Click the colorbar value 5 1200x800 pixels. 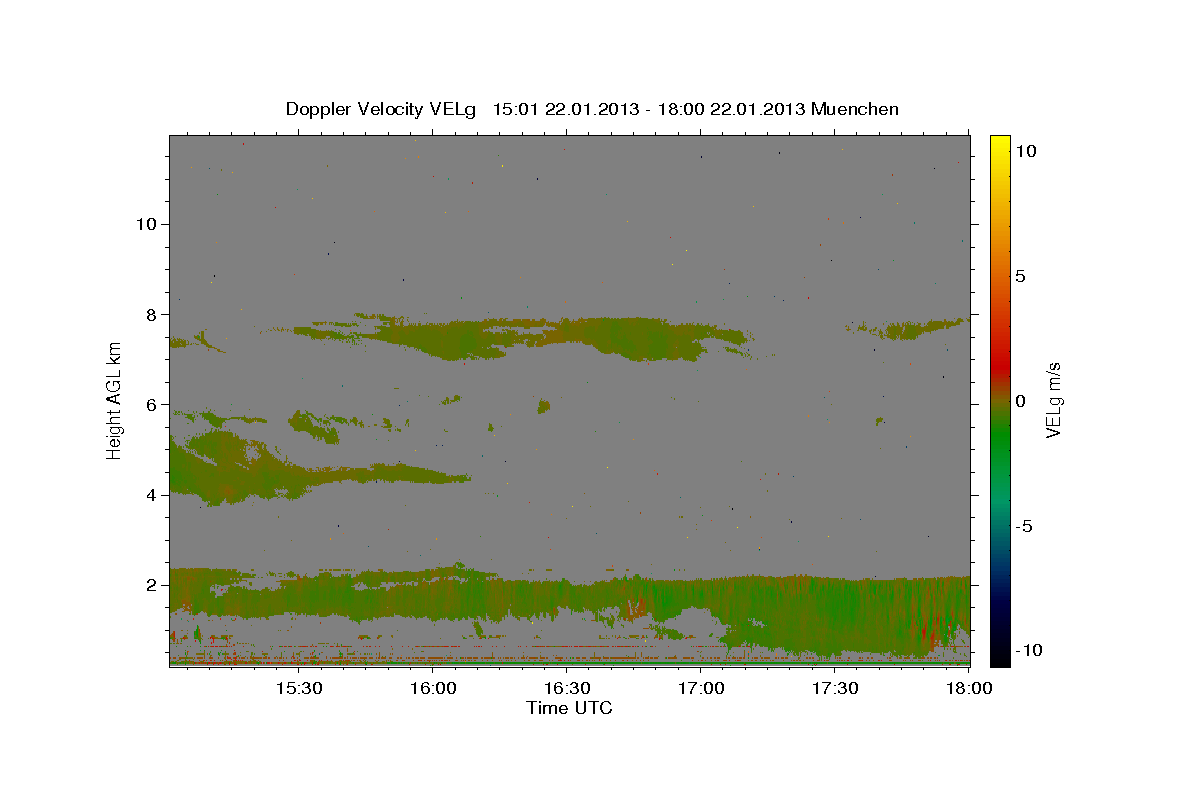(1020, 276)
